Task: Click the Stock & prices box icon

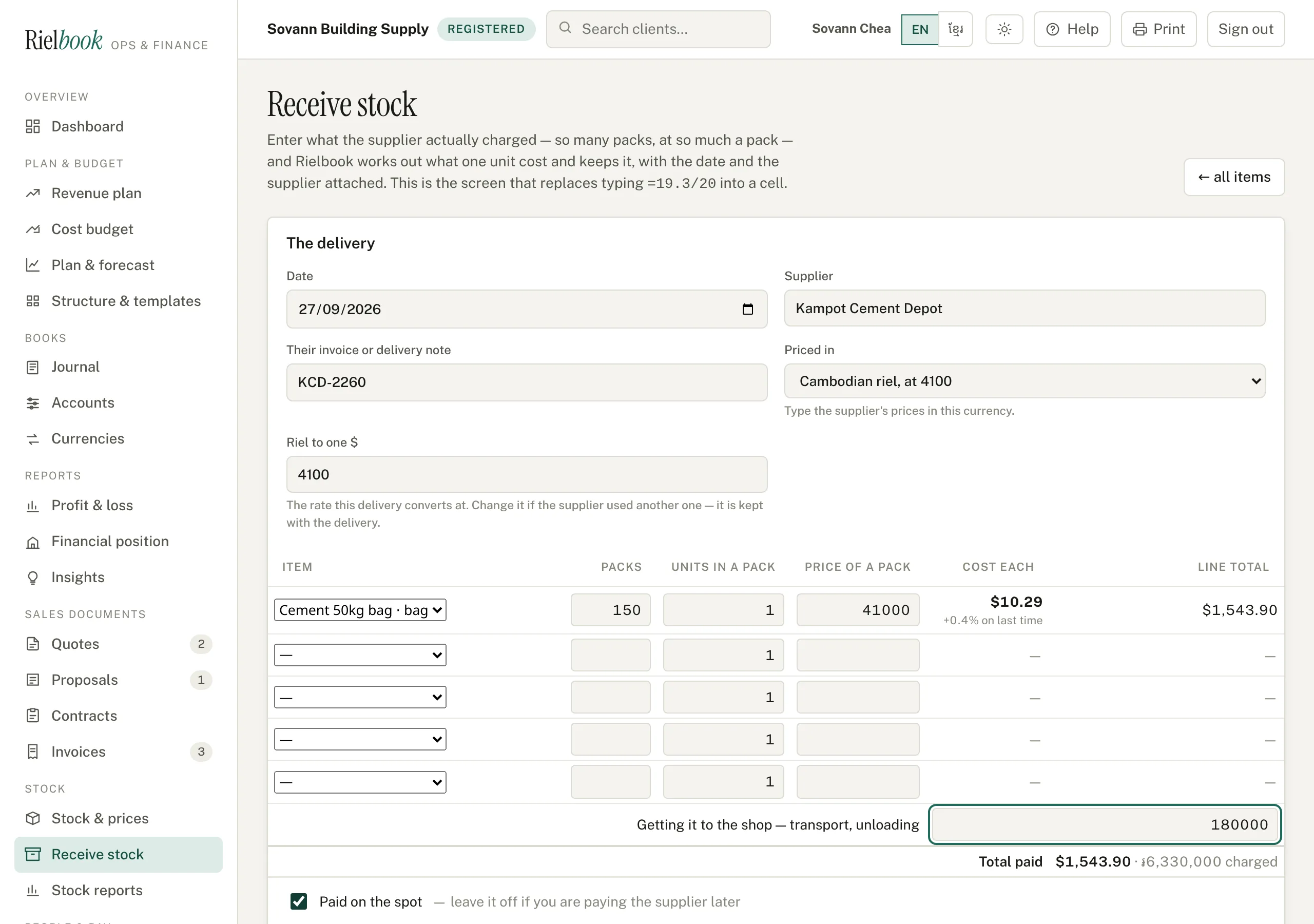Action: click(33, 819)
